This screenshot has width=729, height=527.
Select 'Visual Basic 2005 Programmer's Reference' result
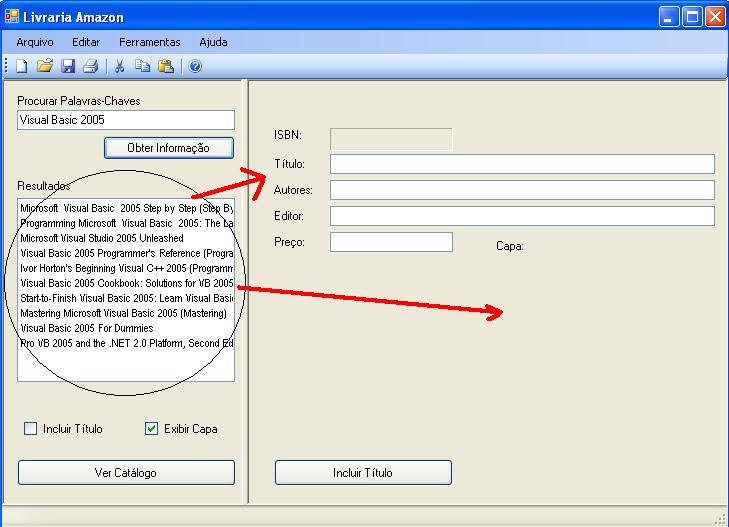pos(126,253)
